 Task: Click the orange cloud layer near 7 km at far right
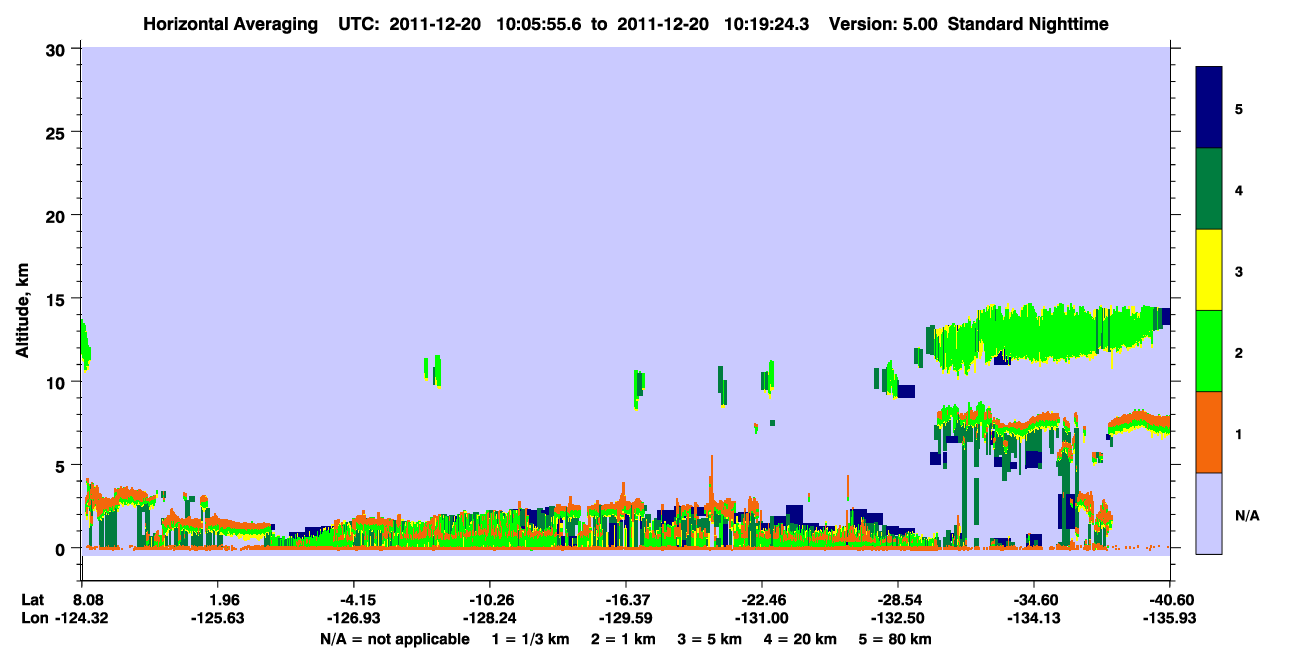tap(1140, 420)
